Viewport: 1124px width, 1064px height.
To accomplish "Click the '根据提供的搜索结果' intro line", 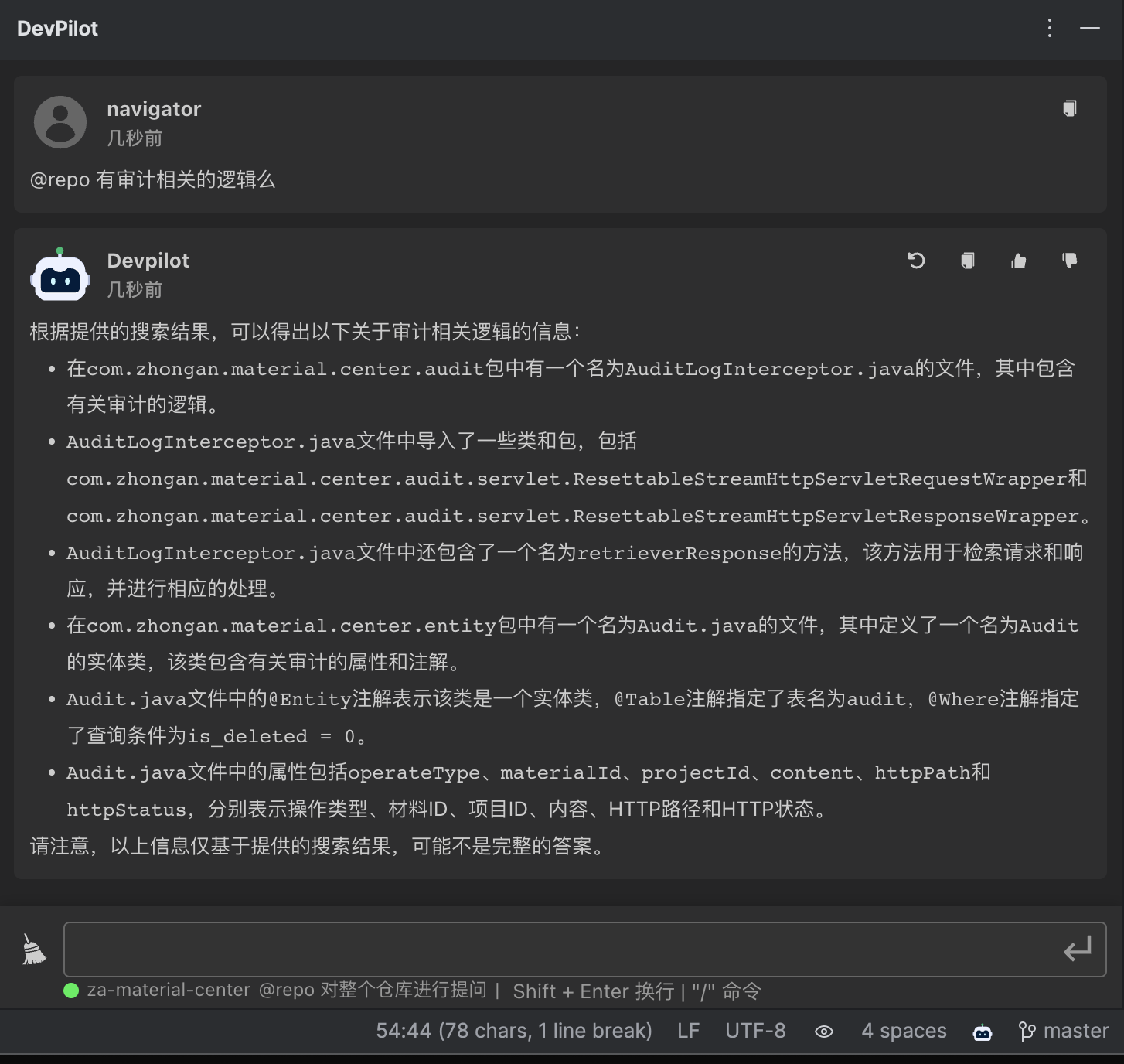I will click(305, 332).
